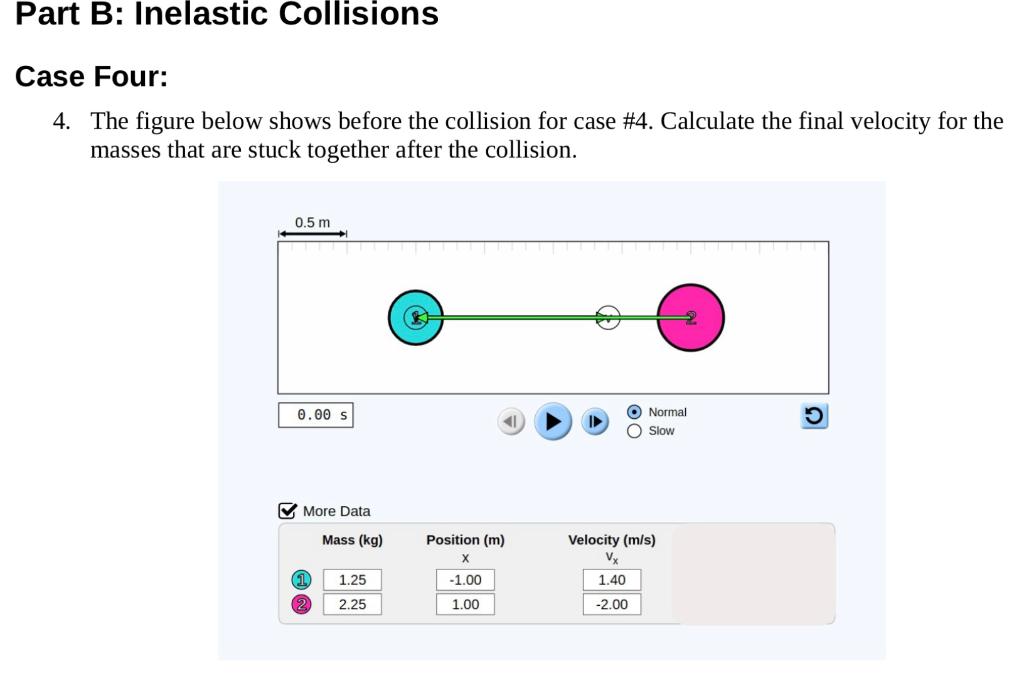Select the pink ball in the simulation area
The height and width of the screenshot is (685, 1024).
(x=691, y=317)
